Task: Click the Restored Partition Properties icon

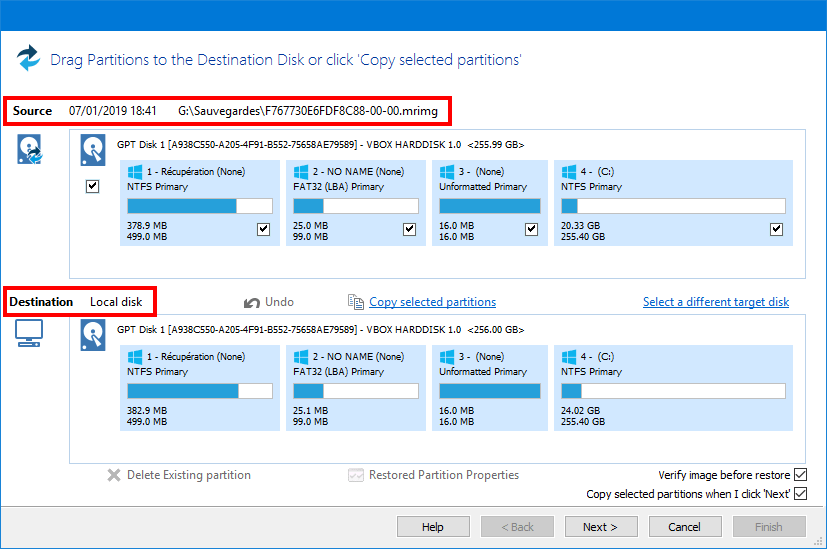Action: [x=356, y=475]
